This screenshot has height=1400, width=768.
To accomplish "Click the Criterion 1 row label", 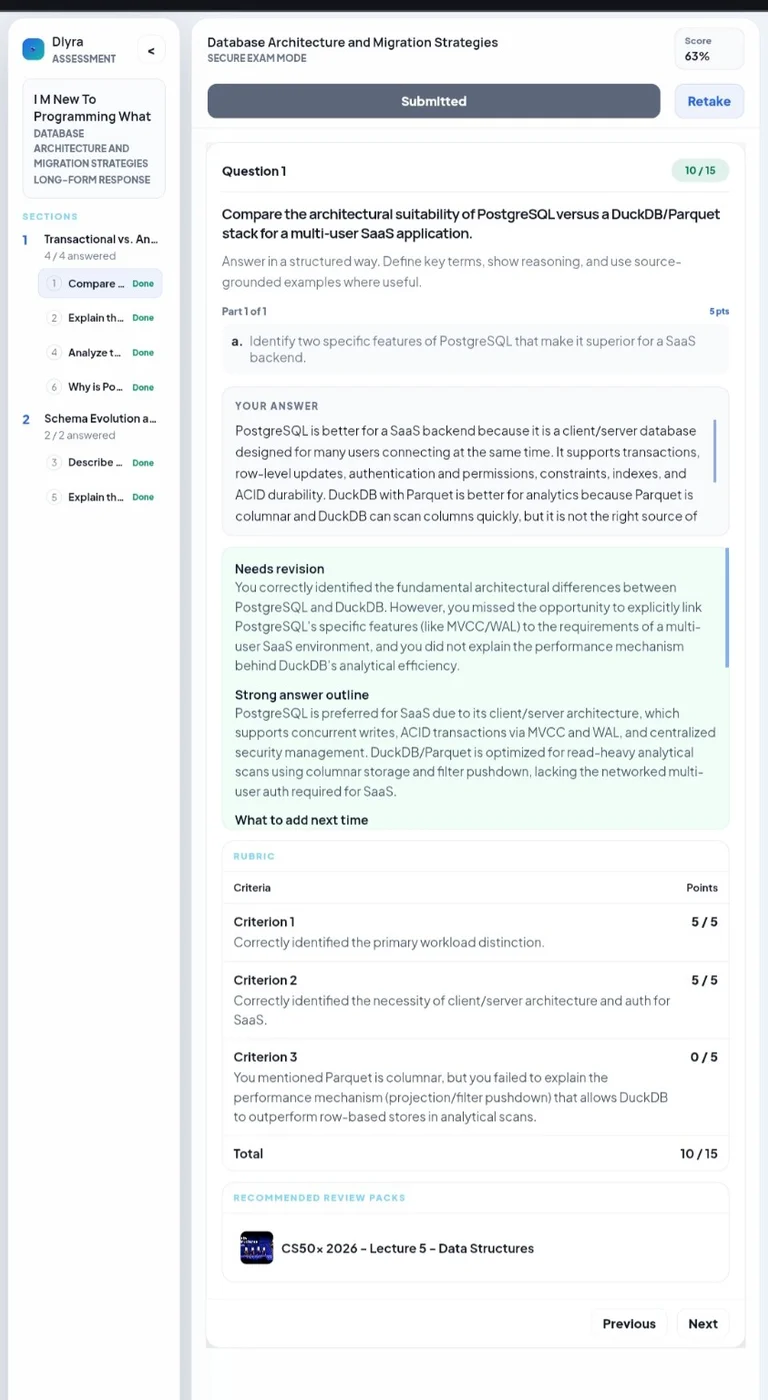I will [264, 922].
